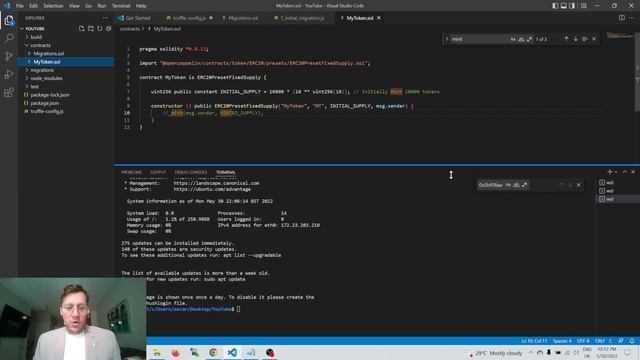The height and width of the screenshot is (360, 640).
Task: Toggle Match Case in editor find widget
Action: coord(513,39)
